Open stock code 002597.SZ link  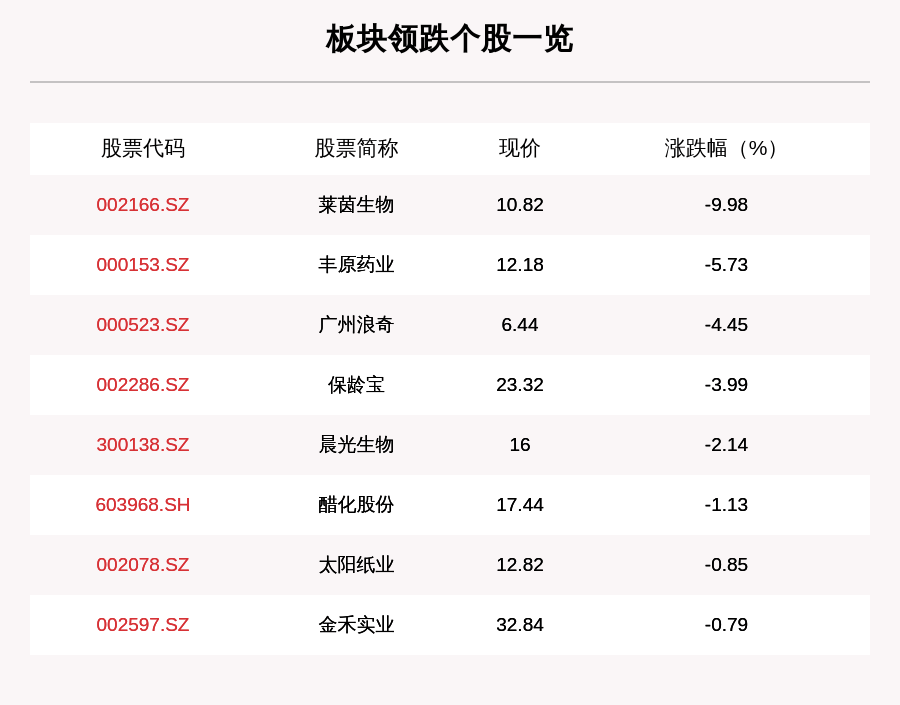pyautogui.click(x=143, y=625)
